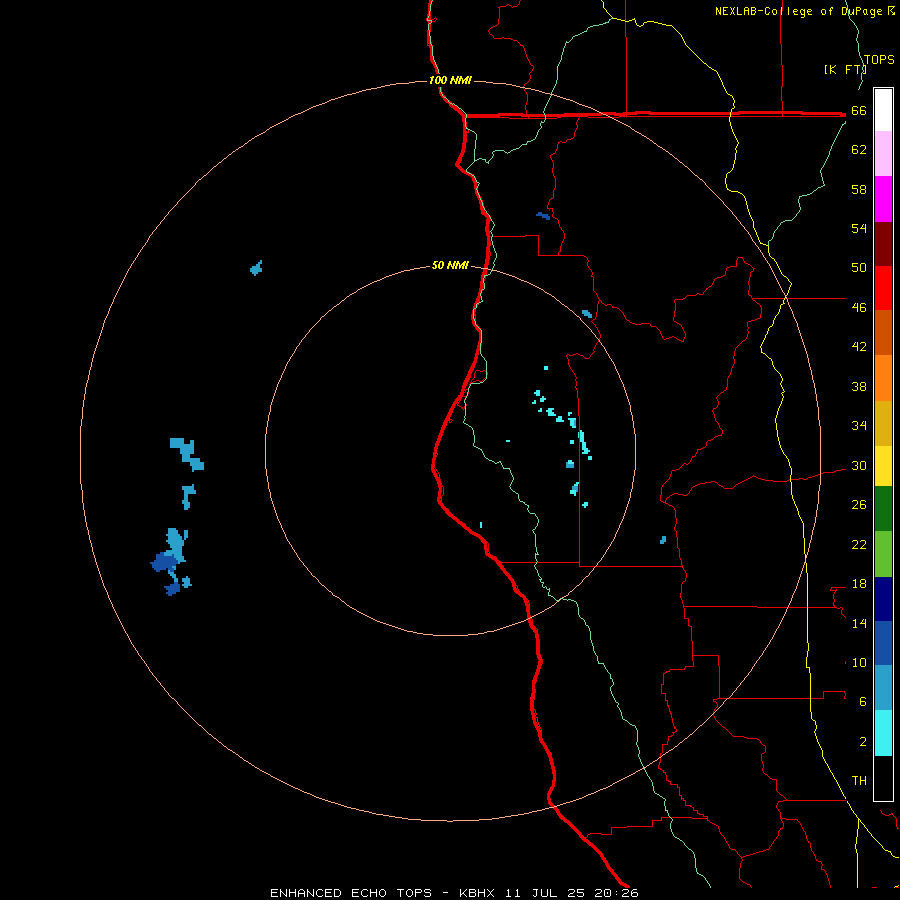Pick the bright orange legend swatch near 38

pyautogui.click(x=883, y=378)
